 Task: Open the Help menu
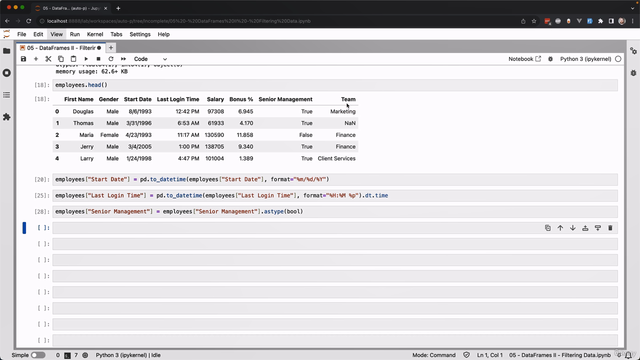tap(164, 34)
